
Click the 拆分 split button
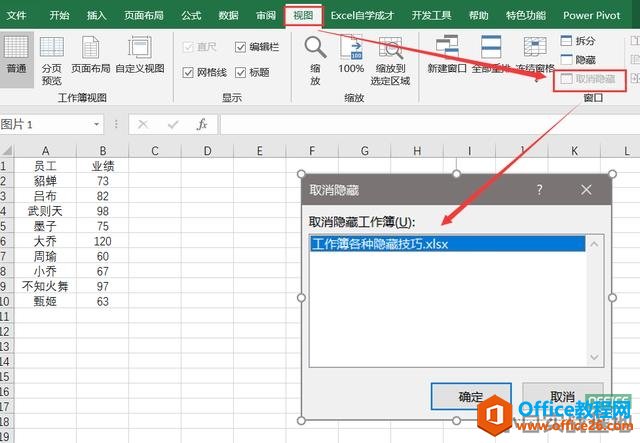point(578,40)
